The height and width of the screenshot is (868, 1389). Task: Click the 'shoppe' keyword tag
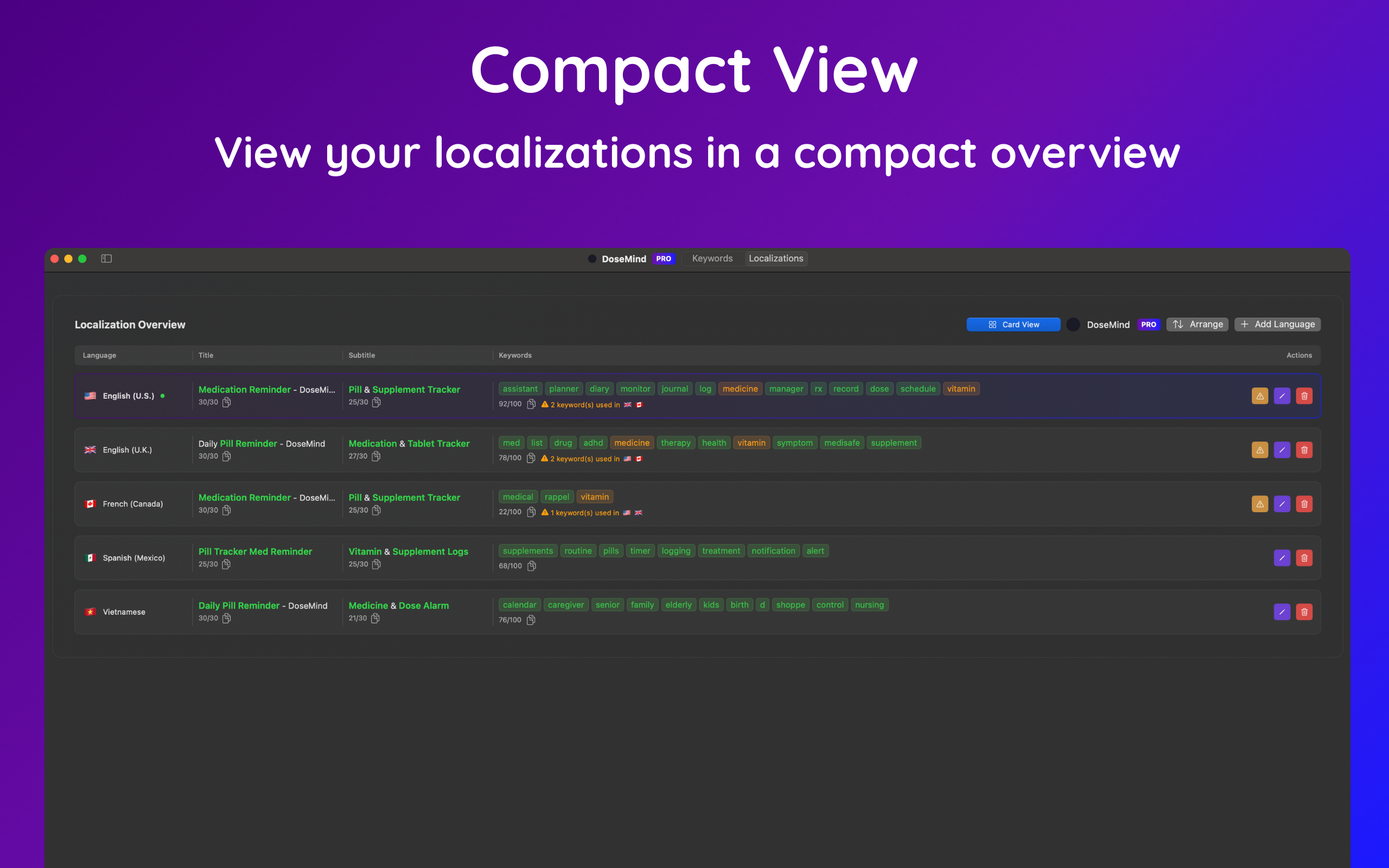click(791, 604)
